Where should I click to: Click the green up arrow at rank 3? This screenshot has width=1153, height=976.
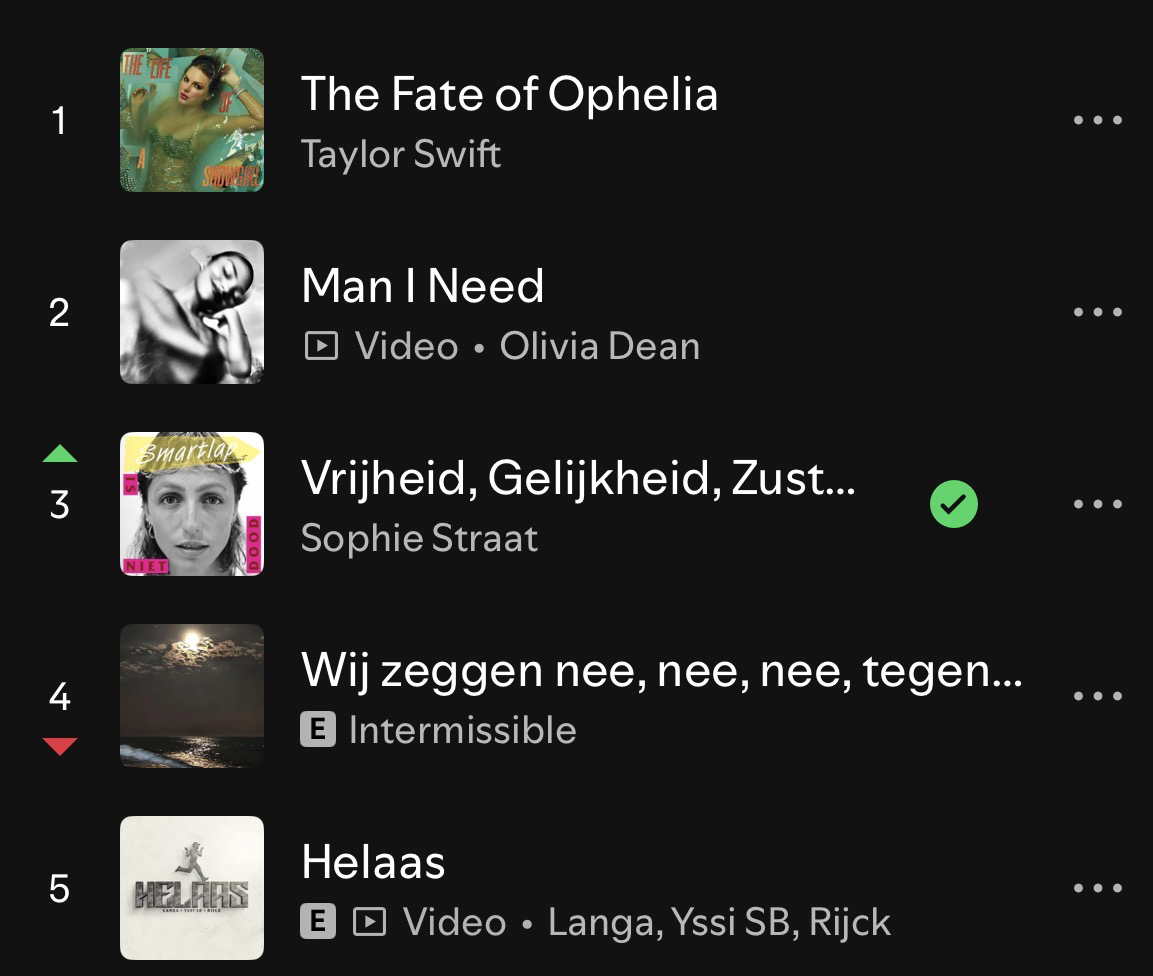60,454
